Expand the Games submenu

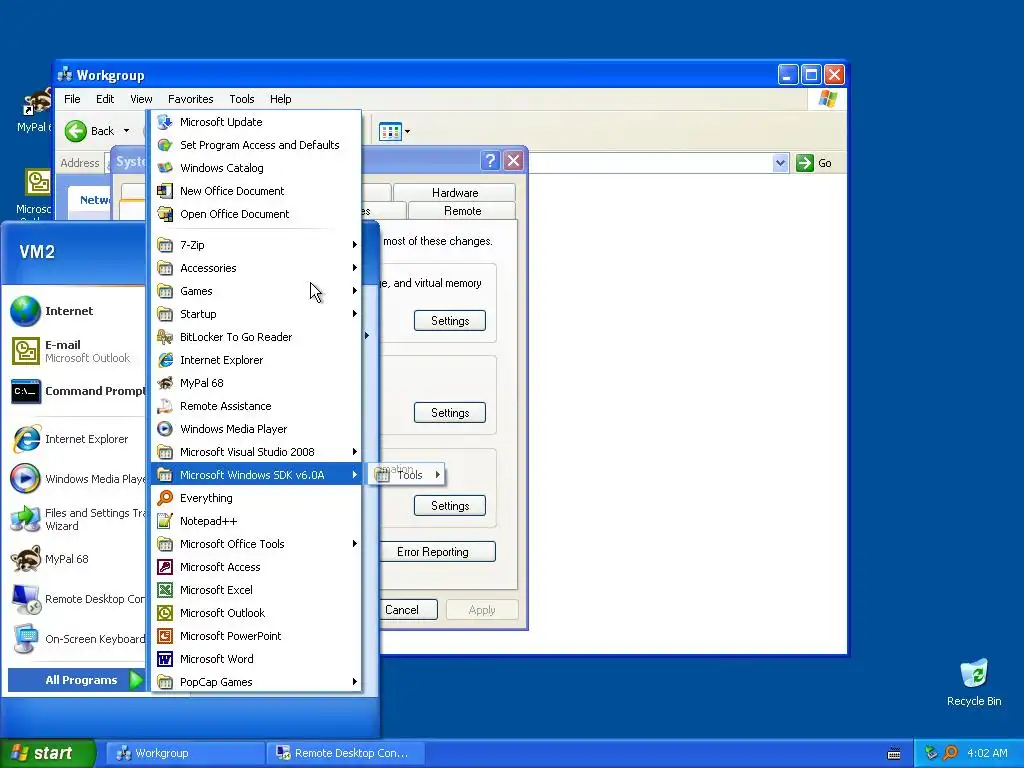point(256,291)
